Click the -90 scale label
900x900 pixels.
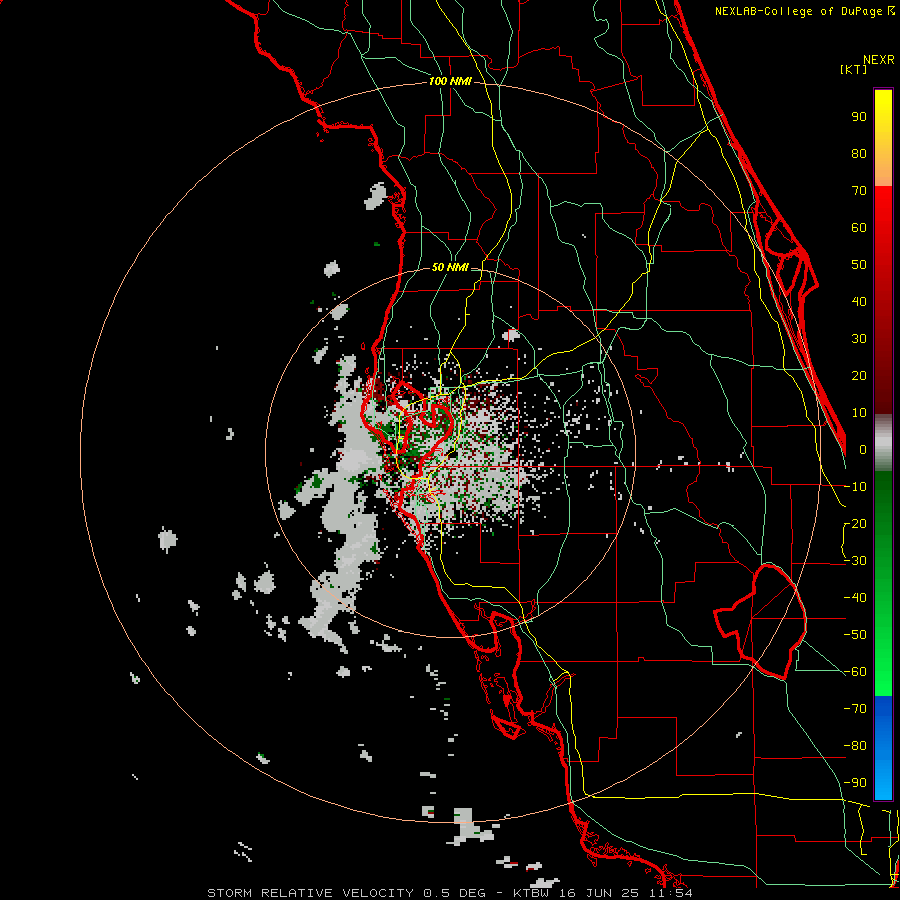click(x=855, y=783)
